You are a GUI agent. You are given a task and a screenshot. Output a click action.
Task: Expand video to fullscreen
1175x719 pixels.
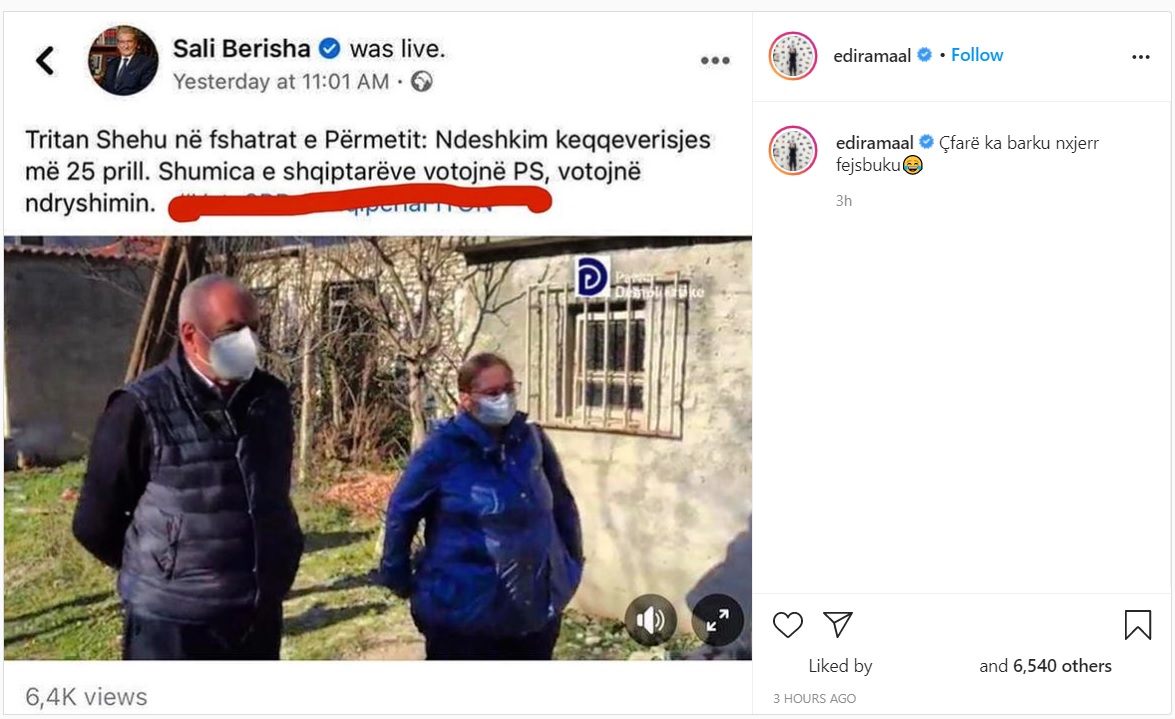(717, 620)
